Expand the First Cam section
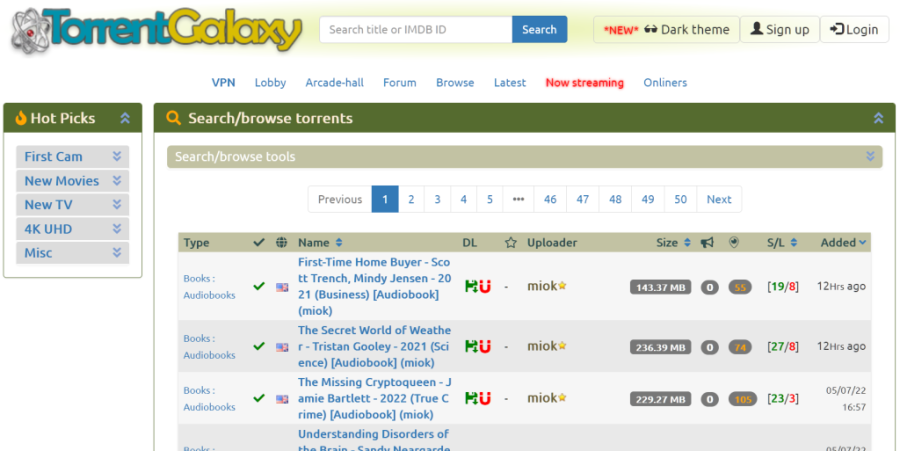Screen dimensions: 900x451 click(72, 157)
